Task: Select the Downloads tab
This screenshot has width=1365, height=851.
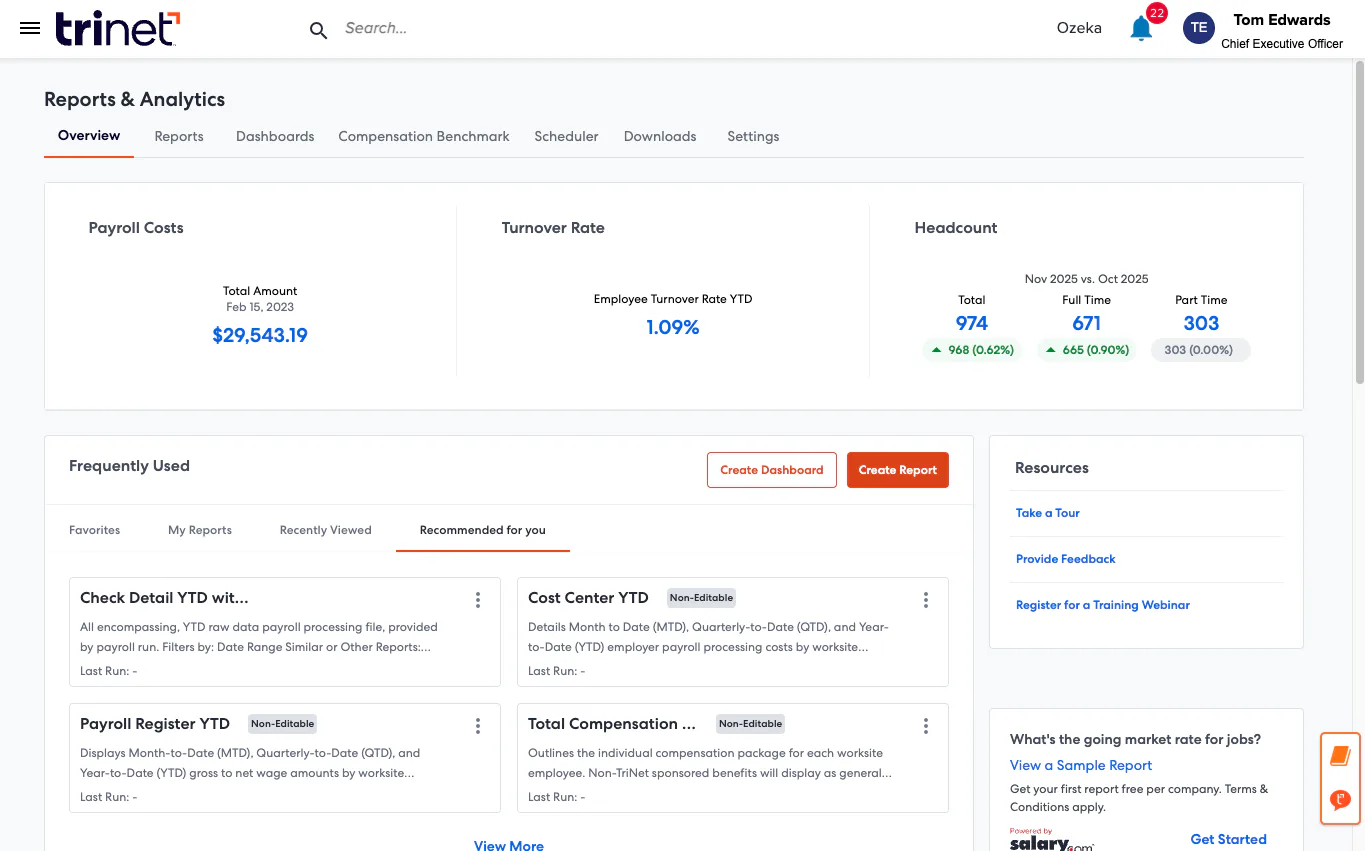Action: click(660, 136)
